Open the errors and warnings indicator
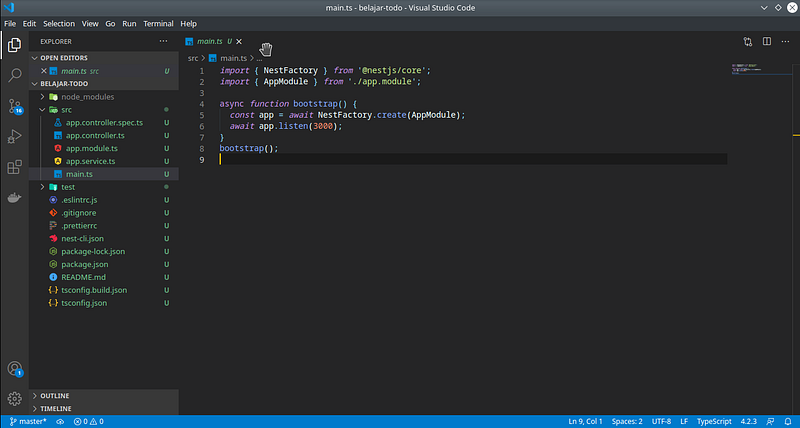 (x=89, y=421)
